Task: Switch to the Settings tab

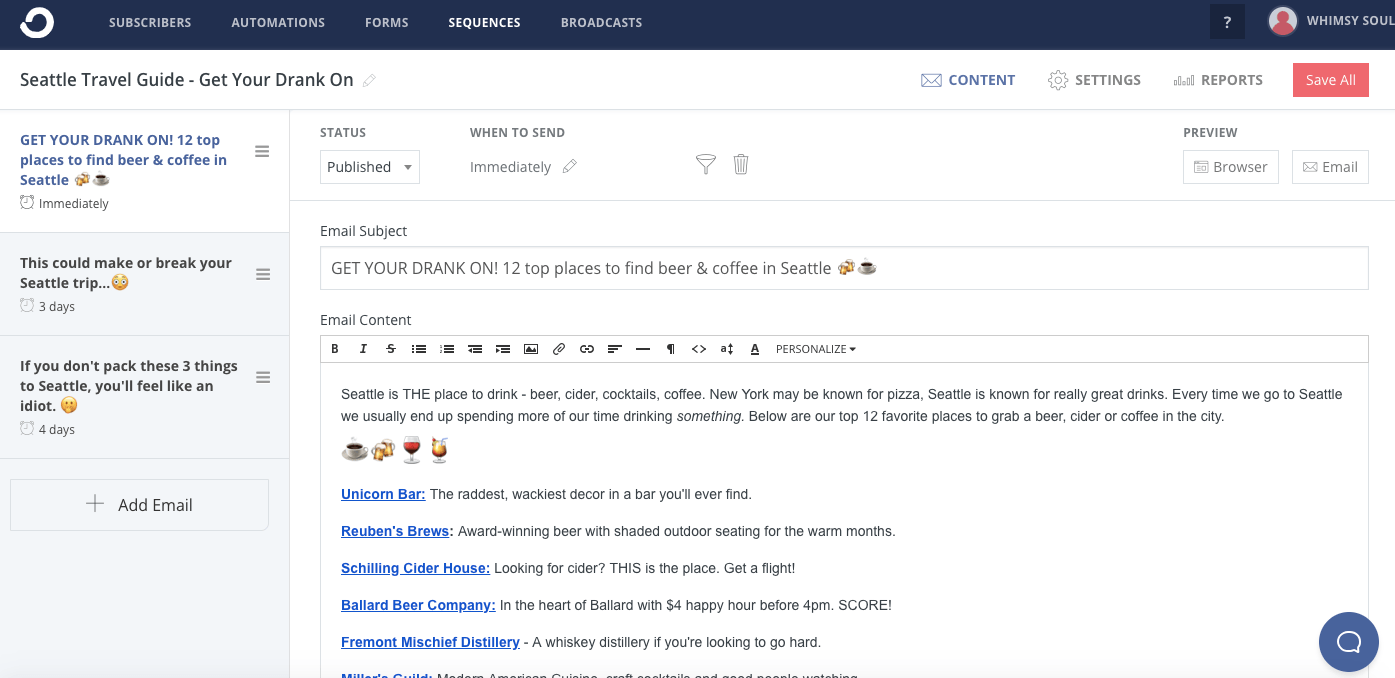Action: click(x=1094, y=80)
